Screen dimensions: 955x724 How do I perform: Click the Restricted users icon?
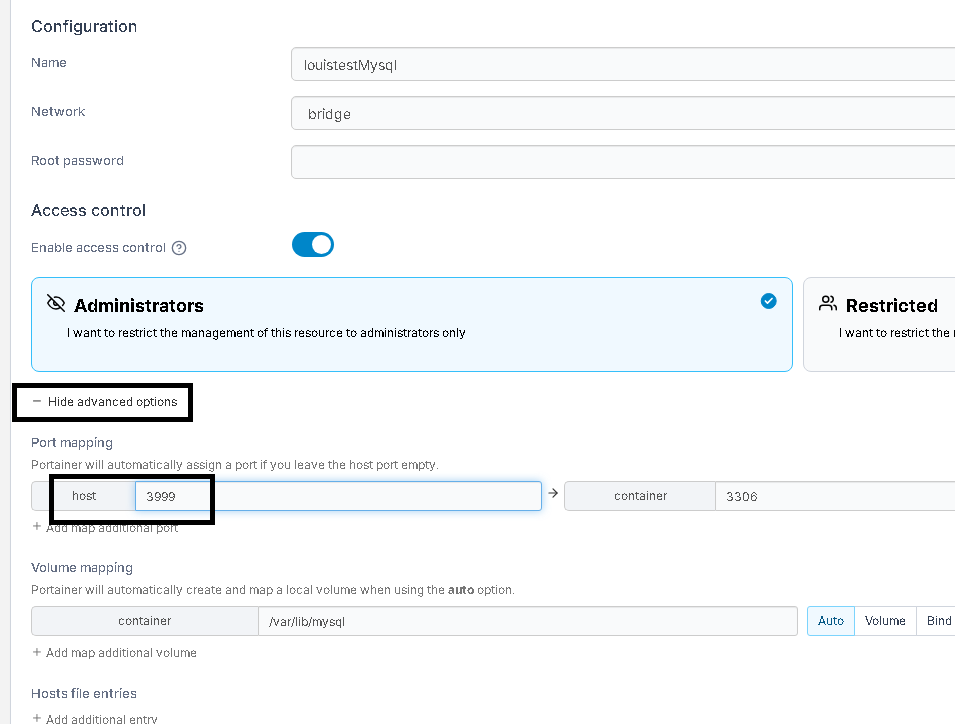(x=828, y=303)
